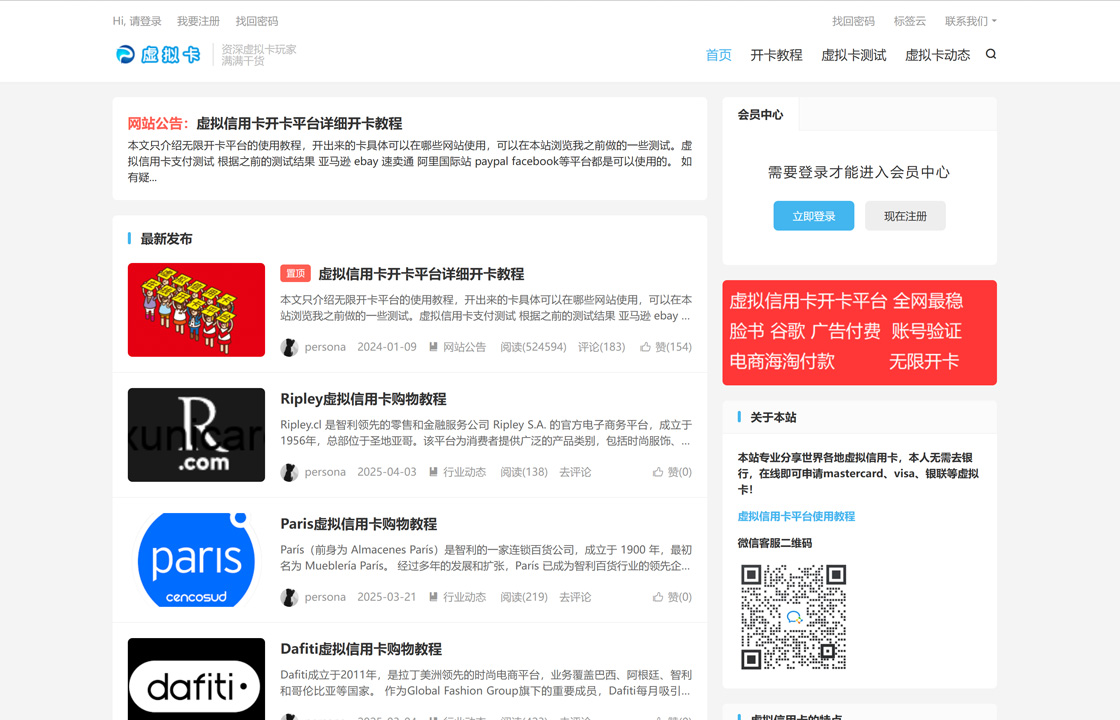Click the persona avatar in the Ripley post
Image resolution: width=1120 pixels, height=720 pixels.
pos(289,472)
